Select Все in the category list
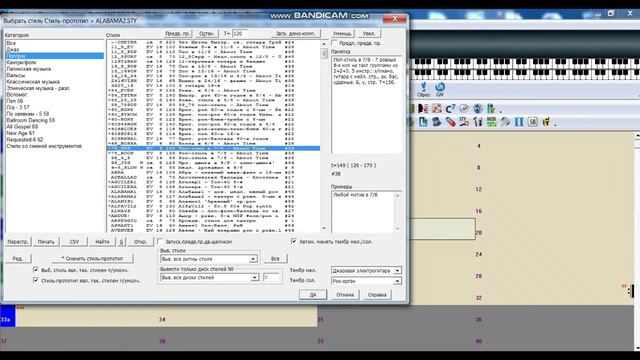 pos(54,43)
